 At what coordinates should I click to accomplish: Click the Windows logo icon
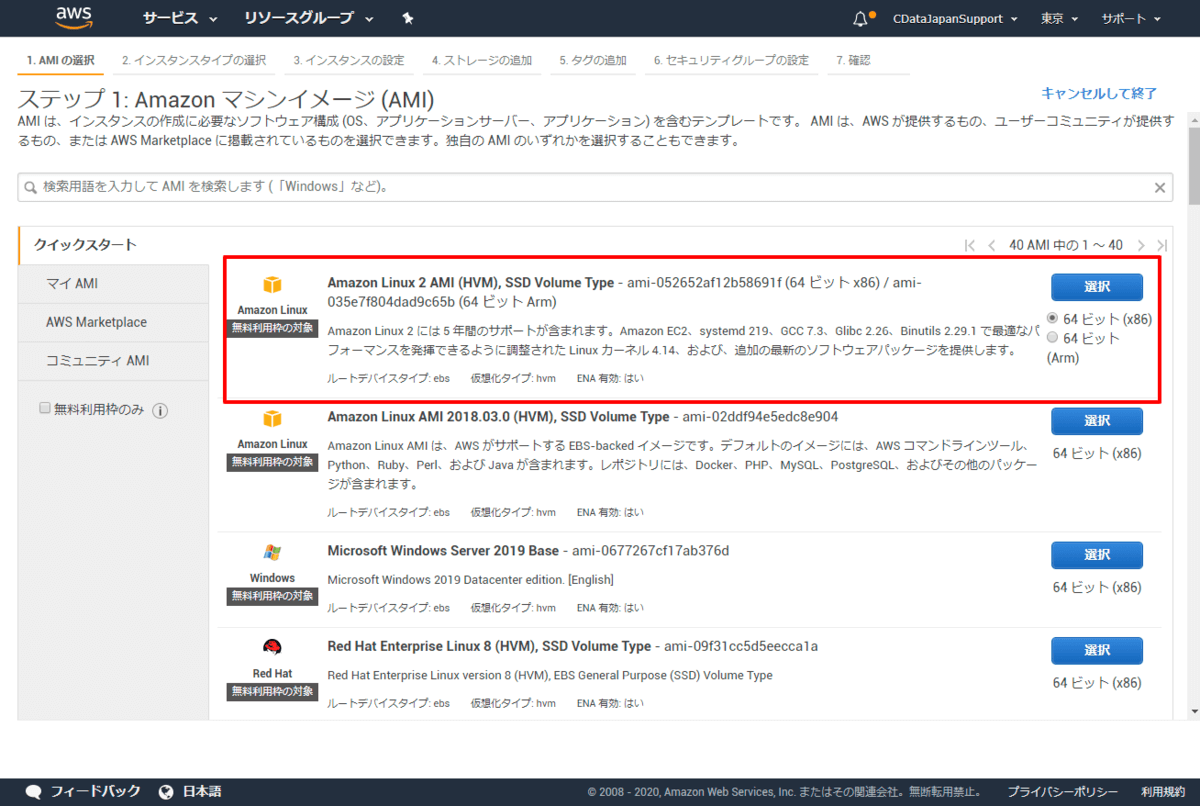[272, 552]
